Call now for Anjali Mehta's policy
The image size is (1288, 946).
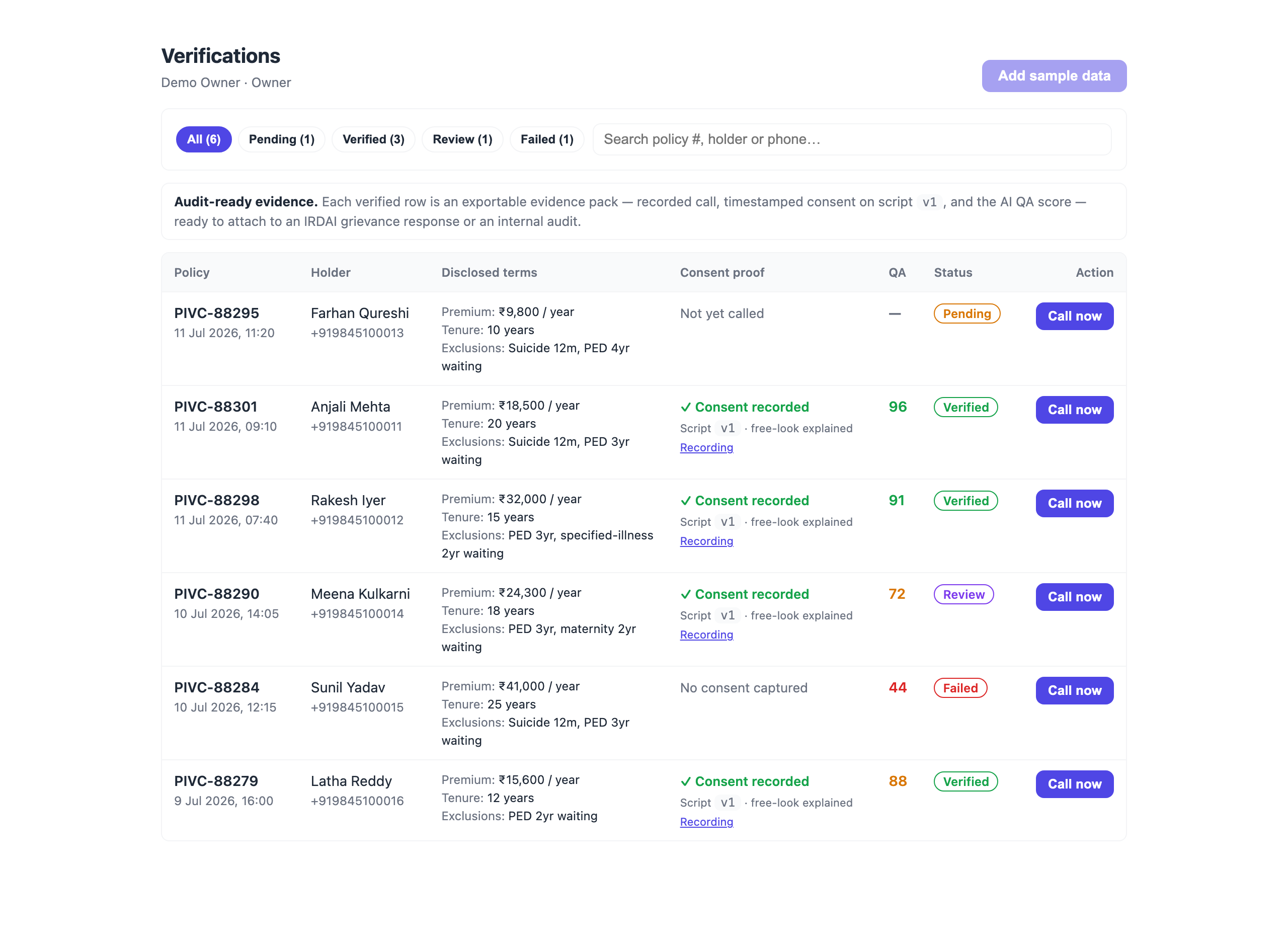pos(1074,410)
